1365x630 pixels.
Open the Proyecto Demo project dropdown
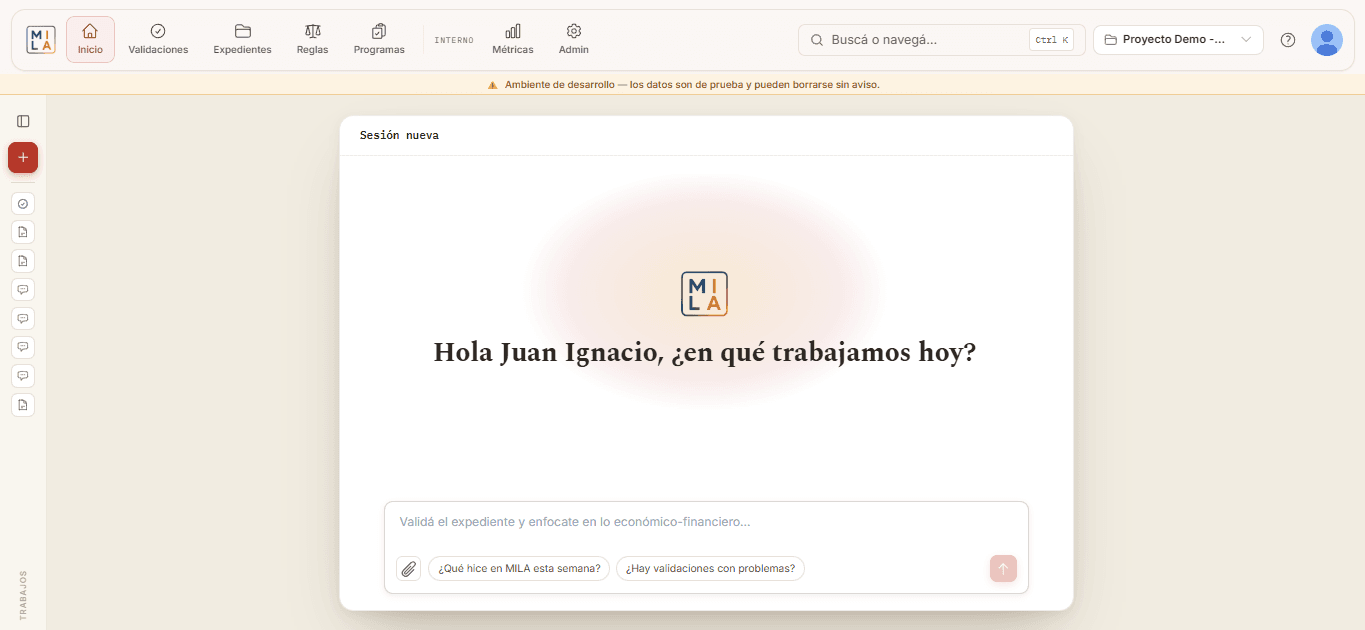coord(1178,40)
